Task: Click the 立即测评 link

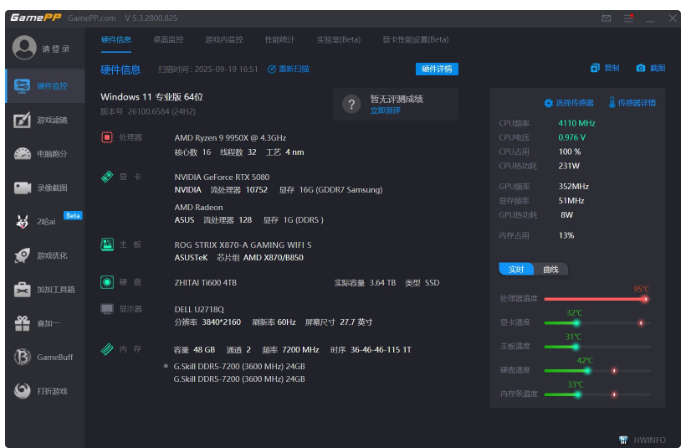Action: pos(385,111)
